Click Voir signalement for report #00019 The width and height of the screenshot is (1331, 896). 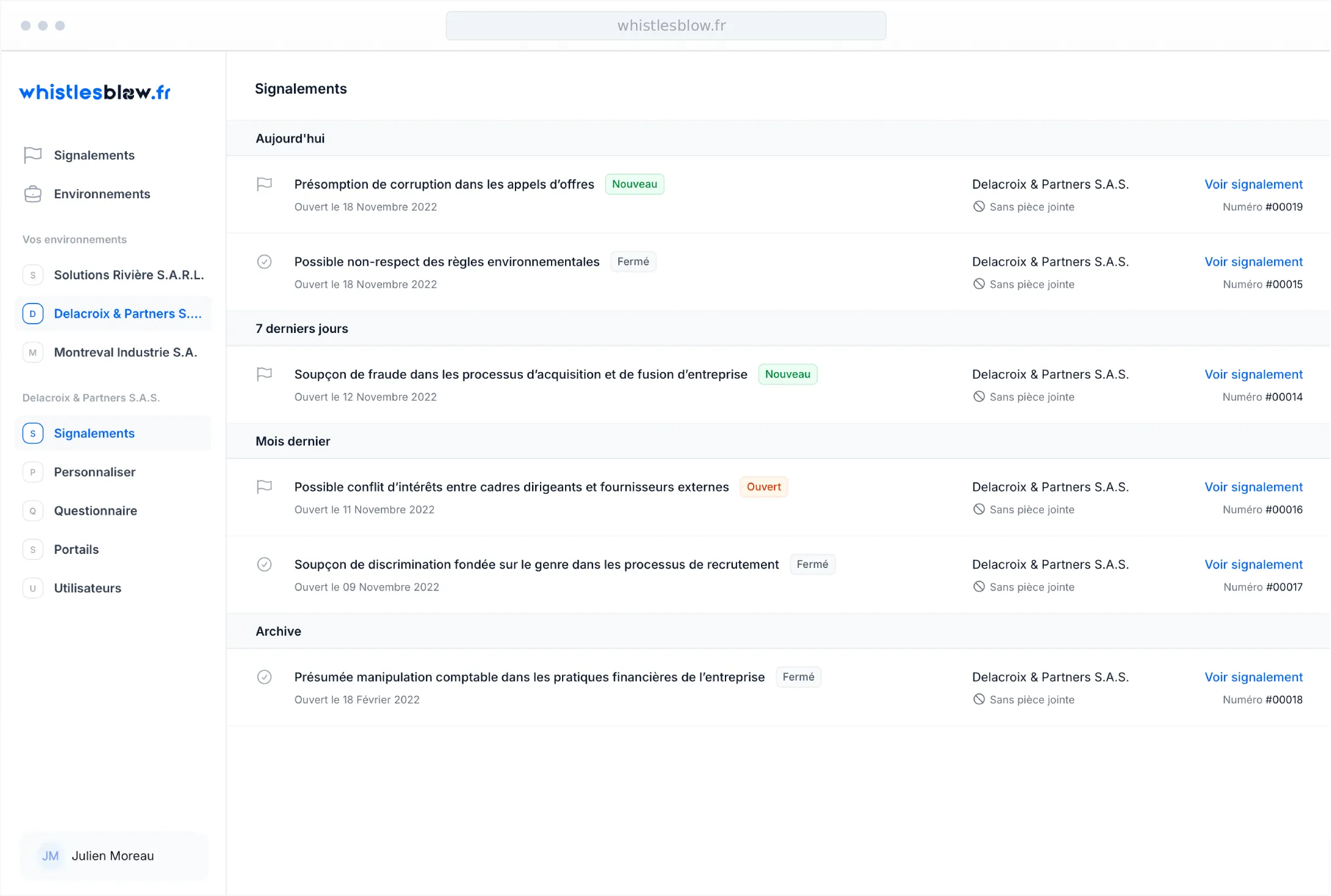tap(1253, 184)
